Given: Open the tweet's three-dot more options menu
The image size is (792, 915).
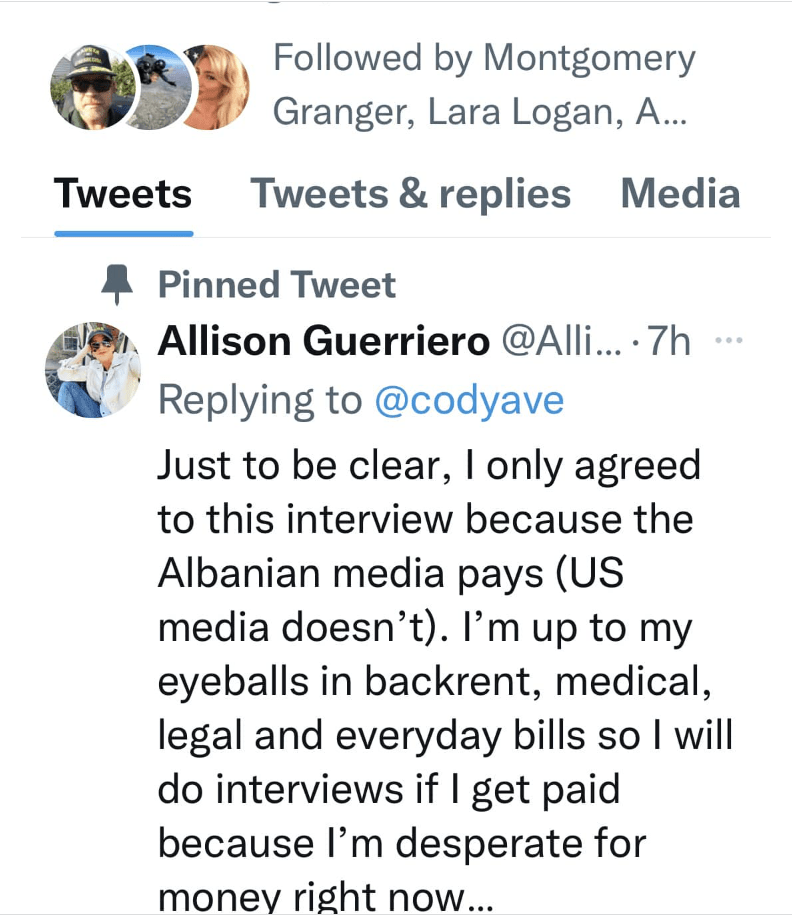Looking at the screenshot, I should [729, 340].
